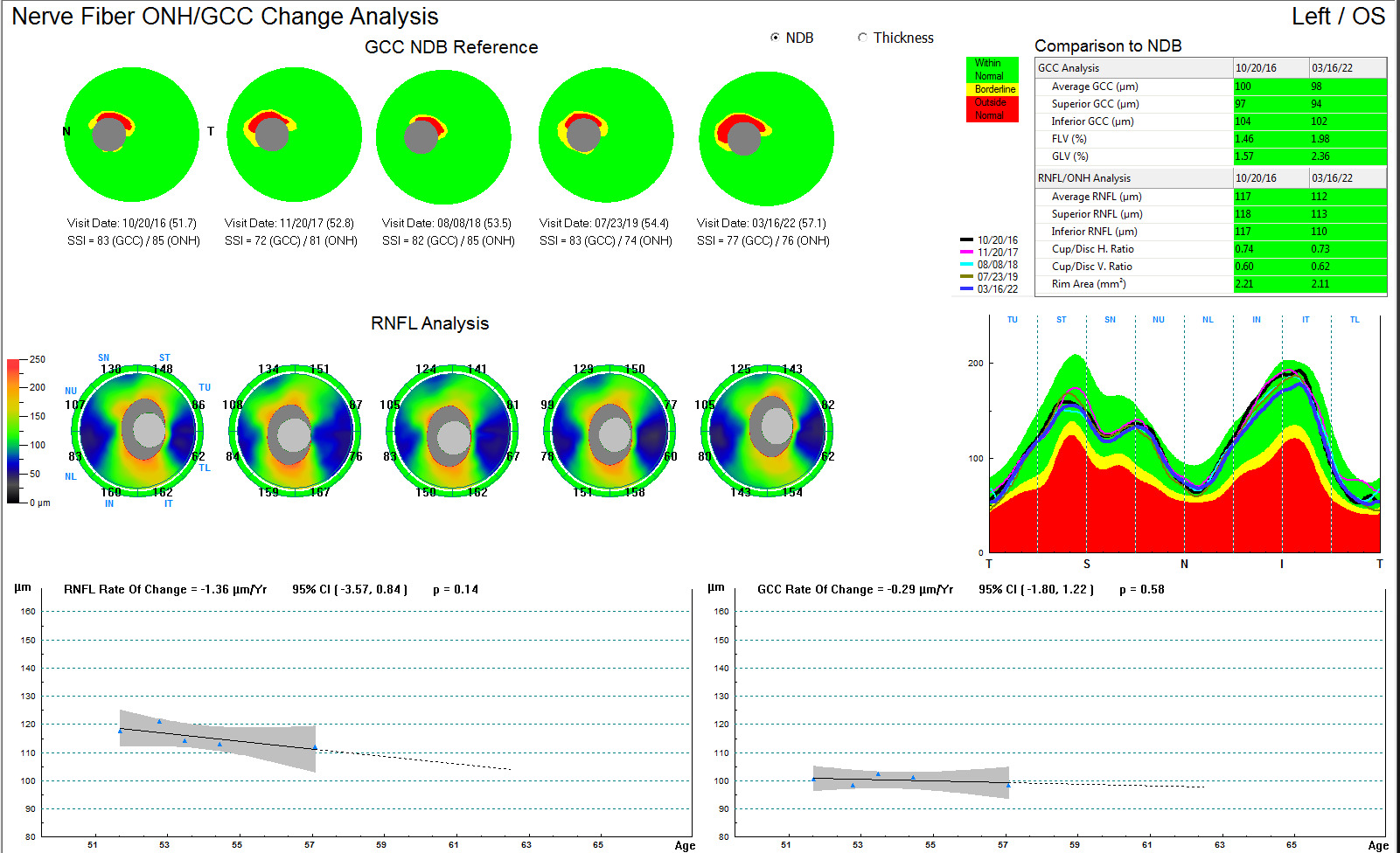Click Cup/Disc H. Ratio value 0.74

1271,249
